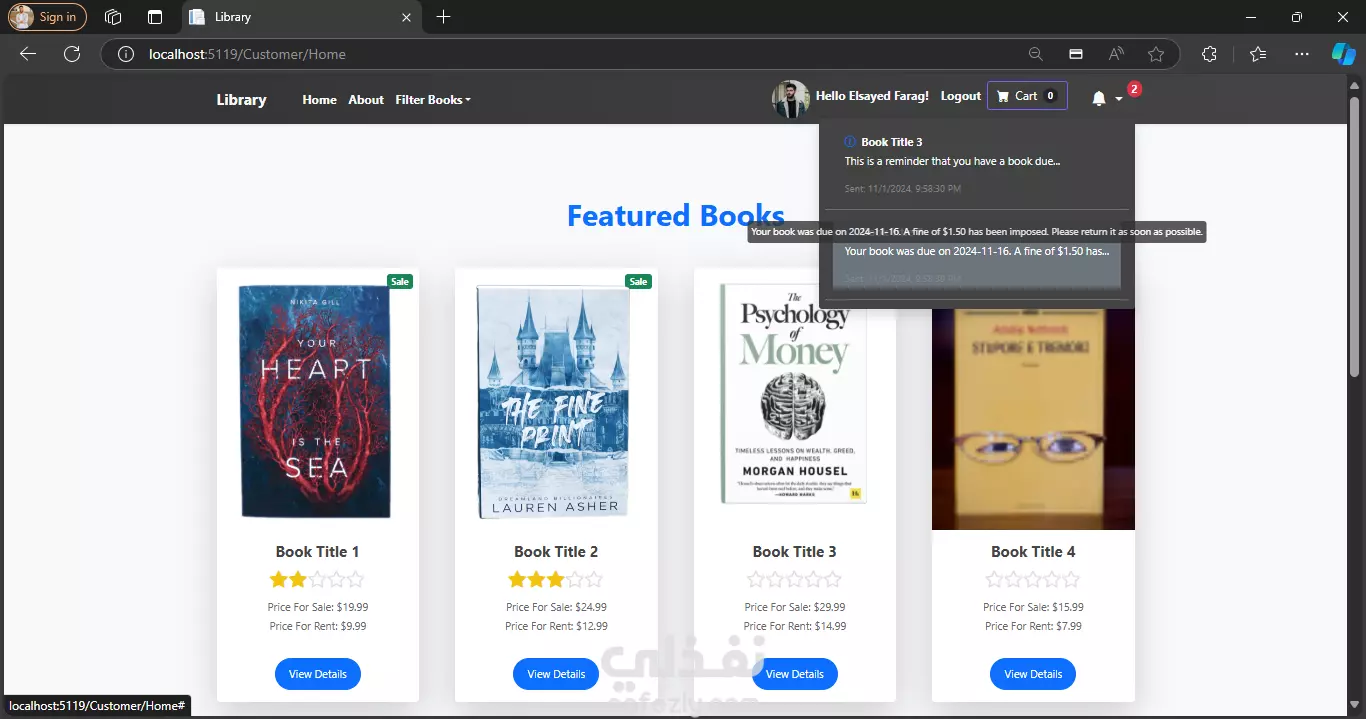The height and width of the screenshot is (719, 1366).
Task: Rate Book Title 4 with fifth star
Action: coord(1072,579)
